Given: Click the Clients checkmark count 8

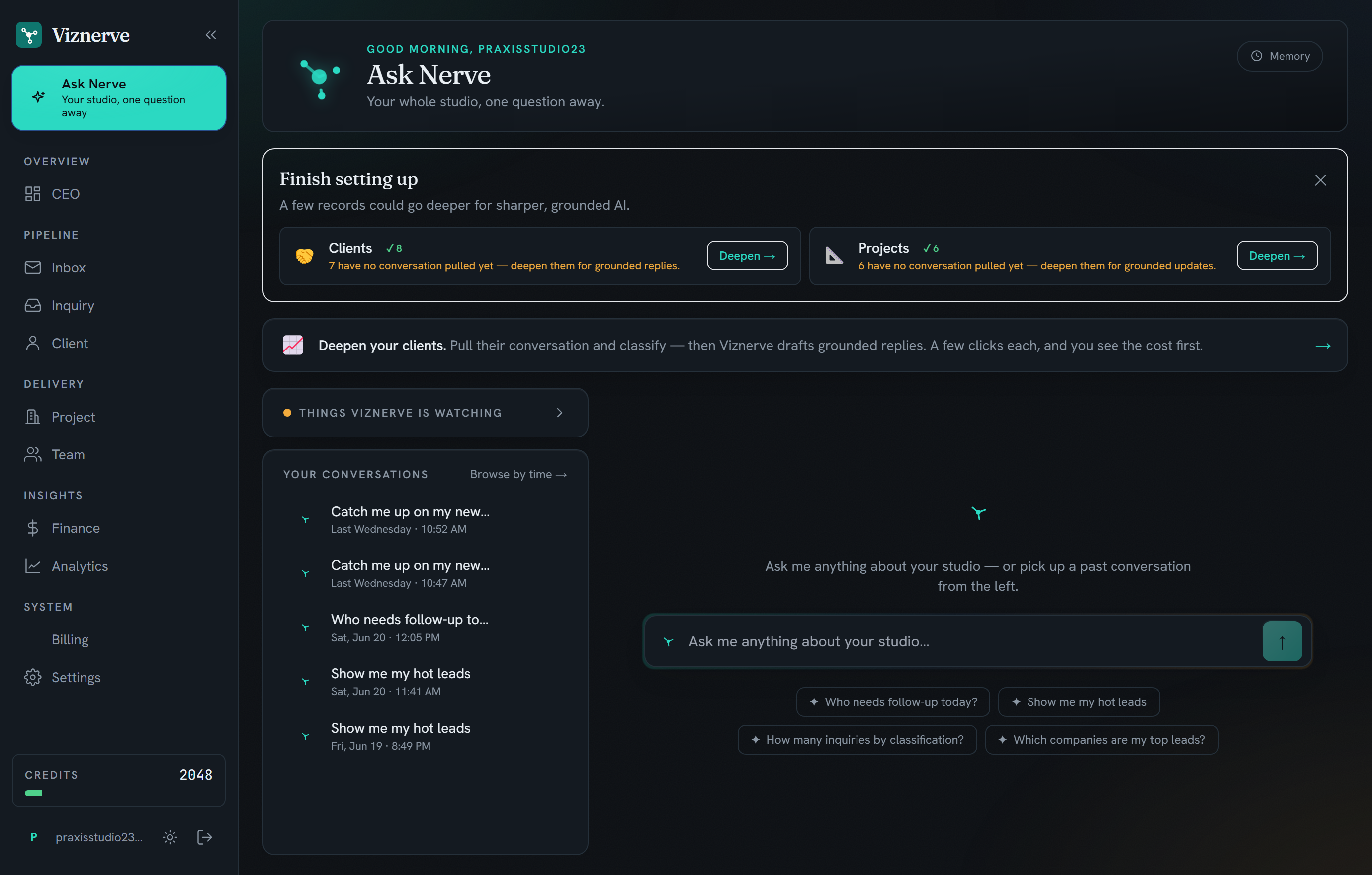Looking at the screenshot, I should (x=394, y=249).
